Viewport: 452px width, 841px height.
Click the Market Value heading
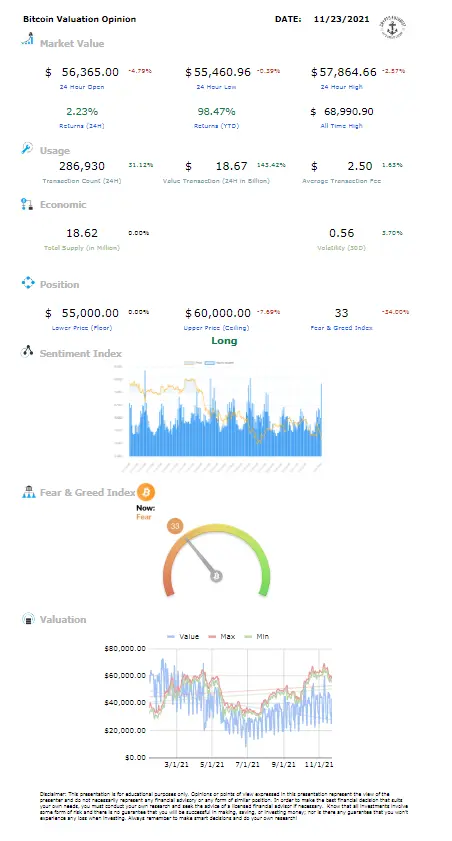[x=72, y=43]
